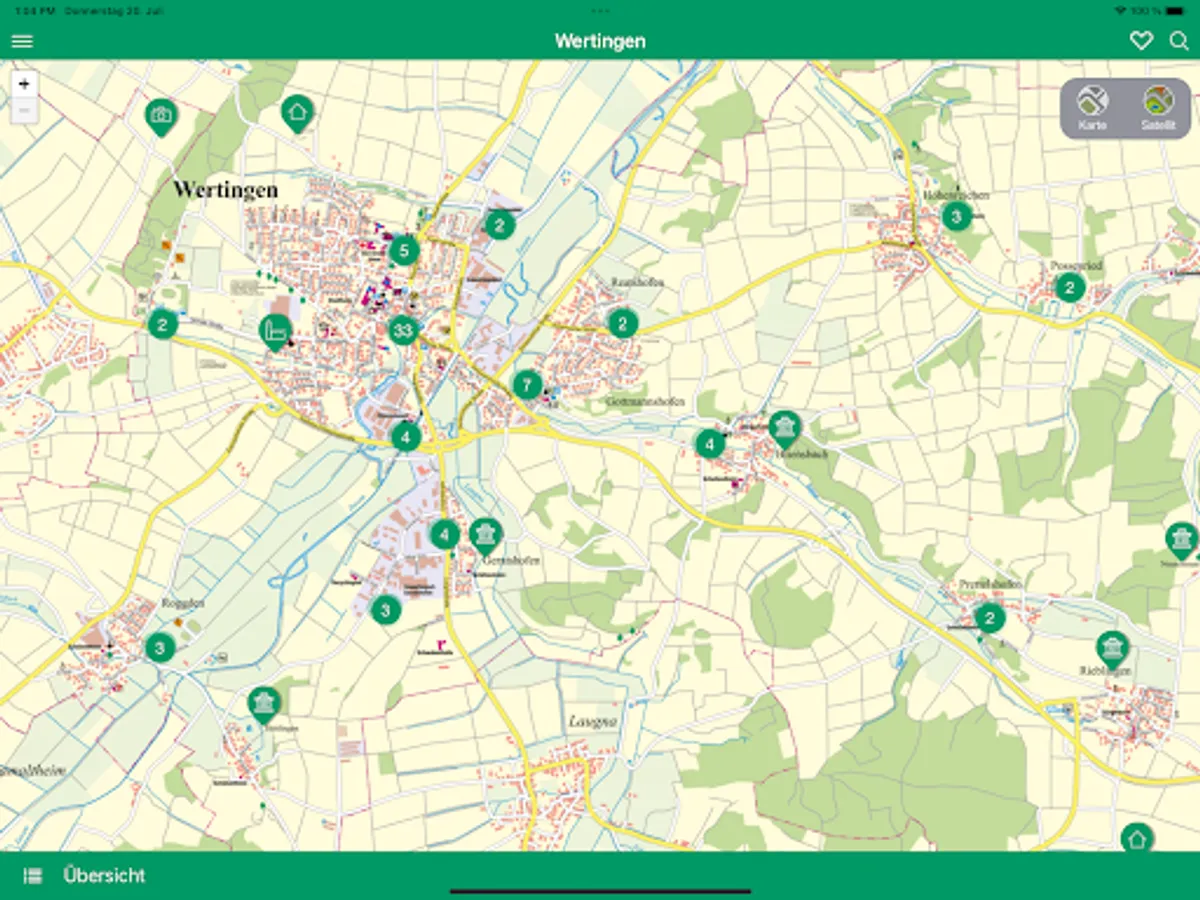Screen dimensions: 1200x900
Task: Open the 2 cluster at Reatshofen
Action: point(622,323)
